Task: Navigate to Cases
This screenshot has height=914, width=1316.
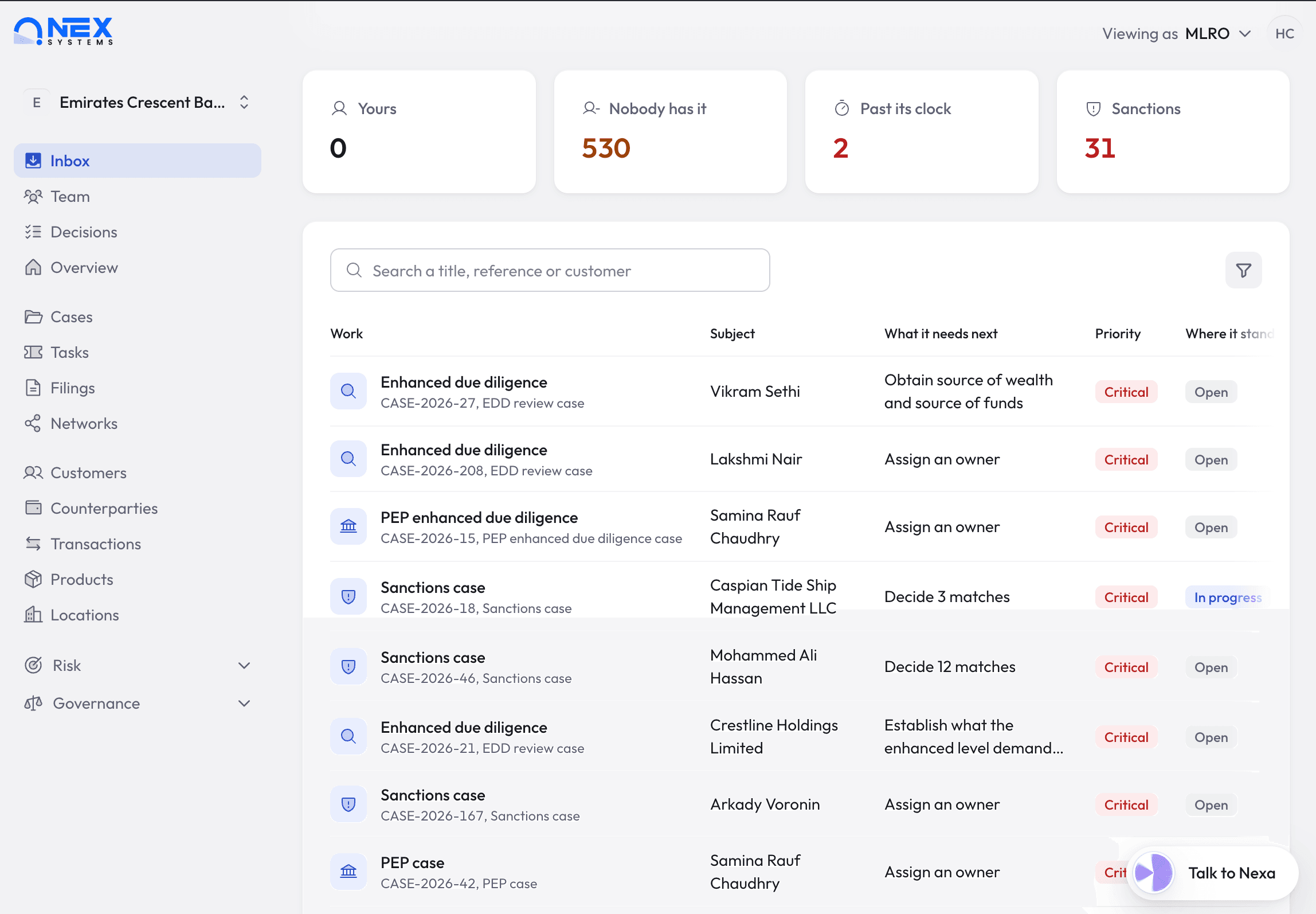Action: pyautogui.click(x=138, y=317)
